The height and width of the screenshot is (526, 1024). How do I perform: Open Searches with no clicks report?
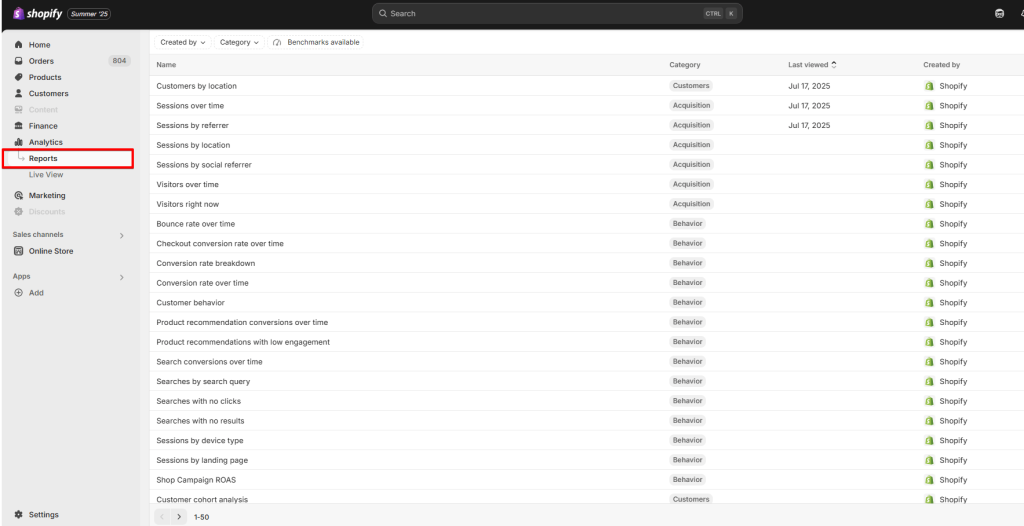pyautogui.click(x=199, y=401)
